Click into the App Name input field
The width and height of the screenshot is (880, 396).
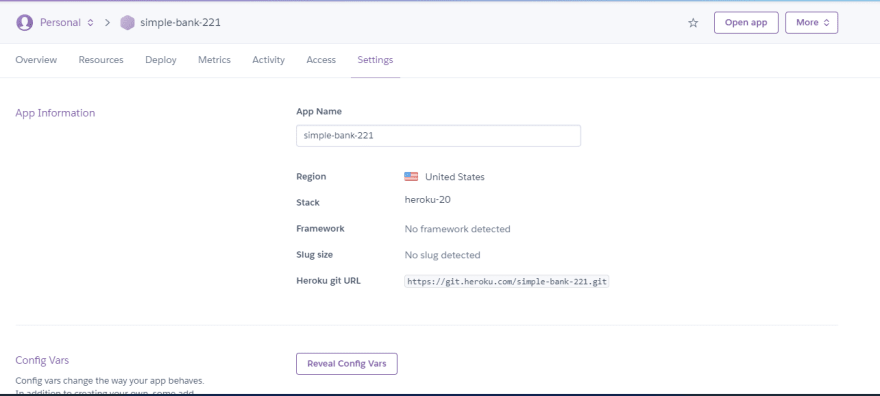pyautogui.click(x=438, y=136)
